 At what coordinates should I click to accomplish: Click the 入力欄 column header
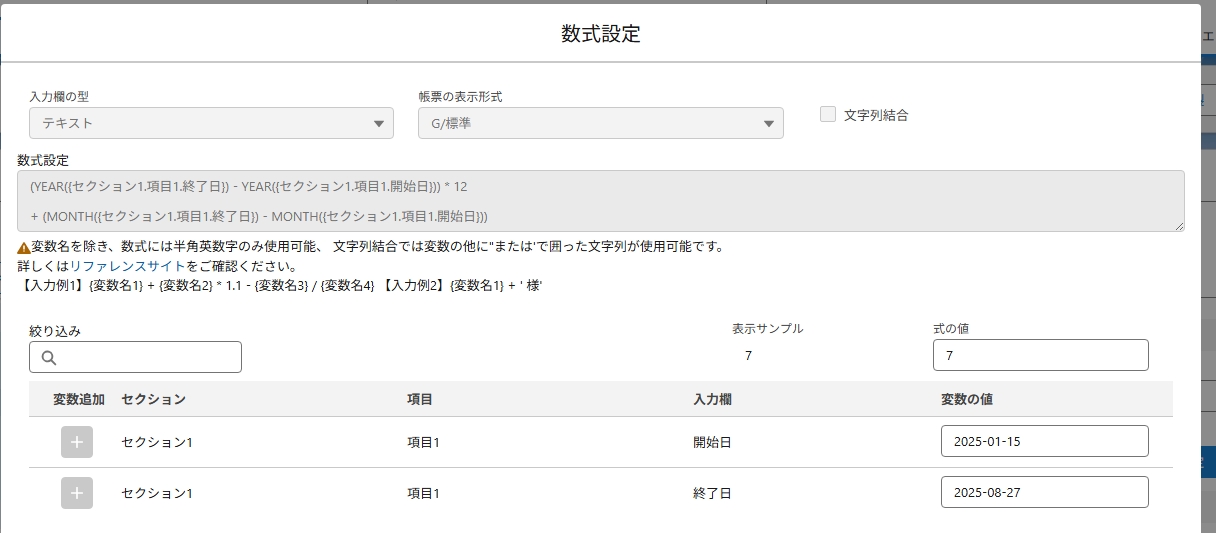712,399
